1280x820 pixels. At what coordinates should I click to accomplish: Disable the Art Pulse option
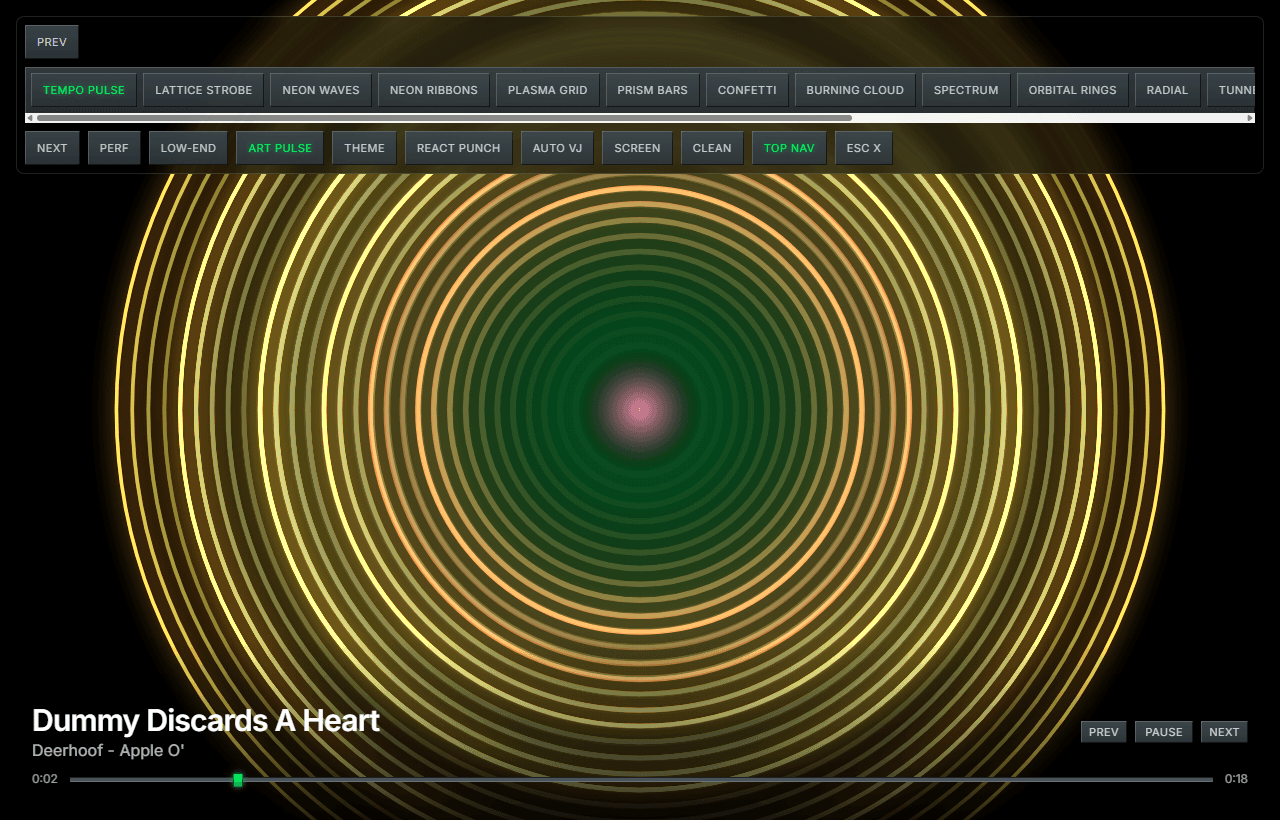280,148
